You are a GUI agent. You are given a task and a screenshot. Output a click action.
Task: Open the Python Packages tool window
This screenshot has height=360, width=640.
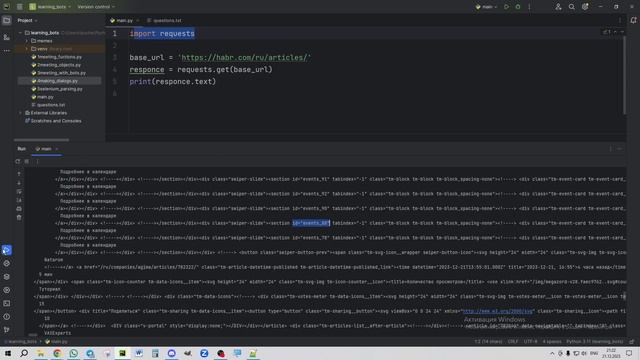[7, 276]
